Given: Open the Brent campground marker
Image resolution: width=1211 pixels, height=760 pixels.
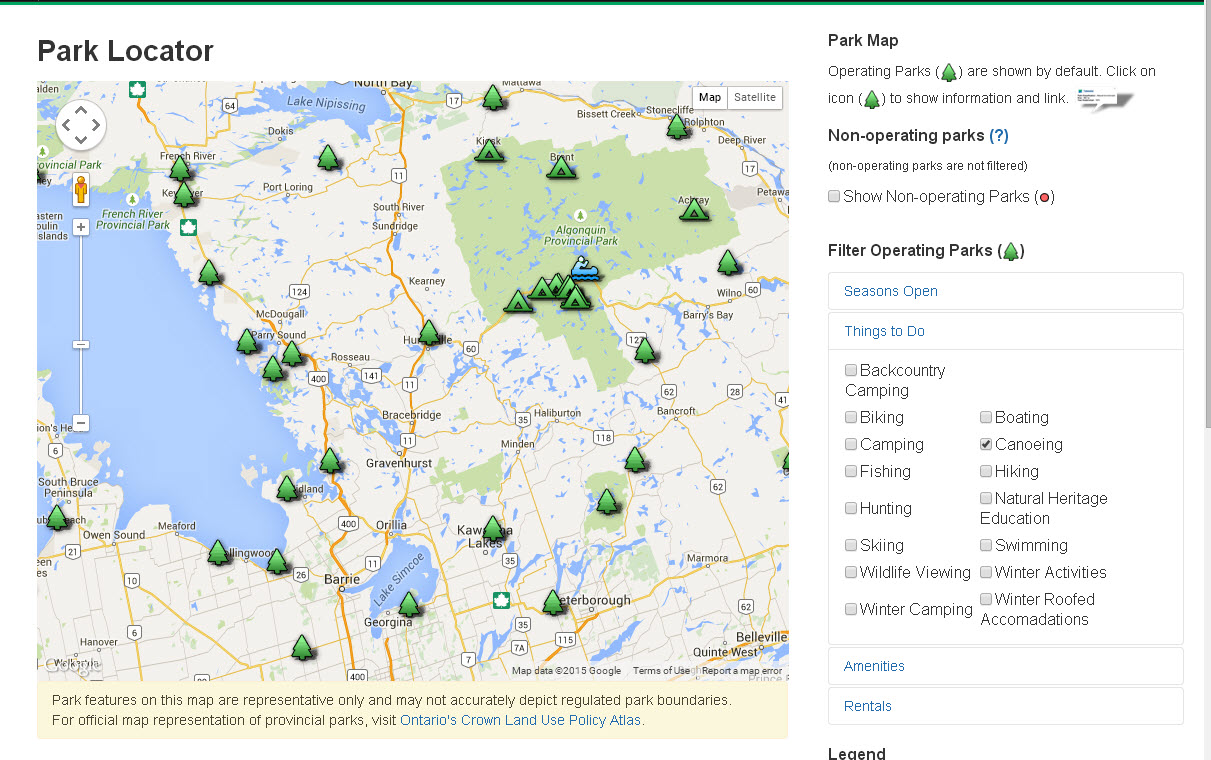Looking at the screenshot, I should (x=562, y=166).
